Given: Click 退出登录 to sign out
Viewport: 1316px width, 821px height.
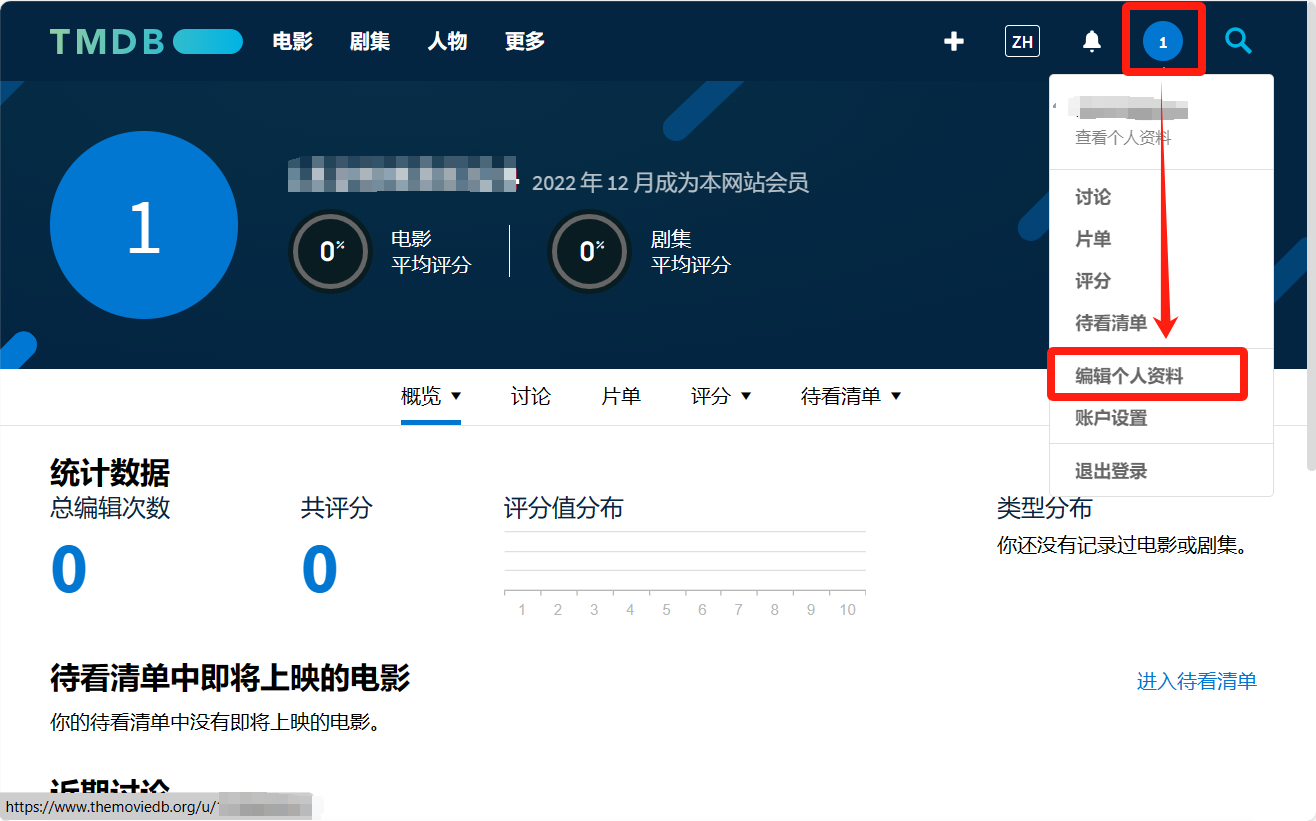Looking at the screenshot, I should click(x=1111, y=471).
